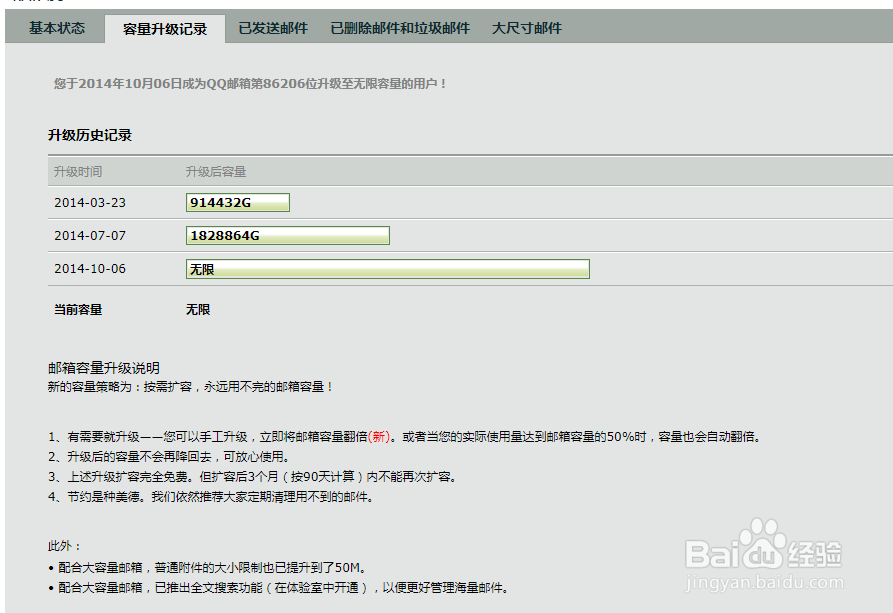Screen dimensions: 893x613
Task: Open the 已发送邮件 tab
Action: pos(273,28)
